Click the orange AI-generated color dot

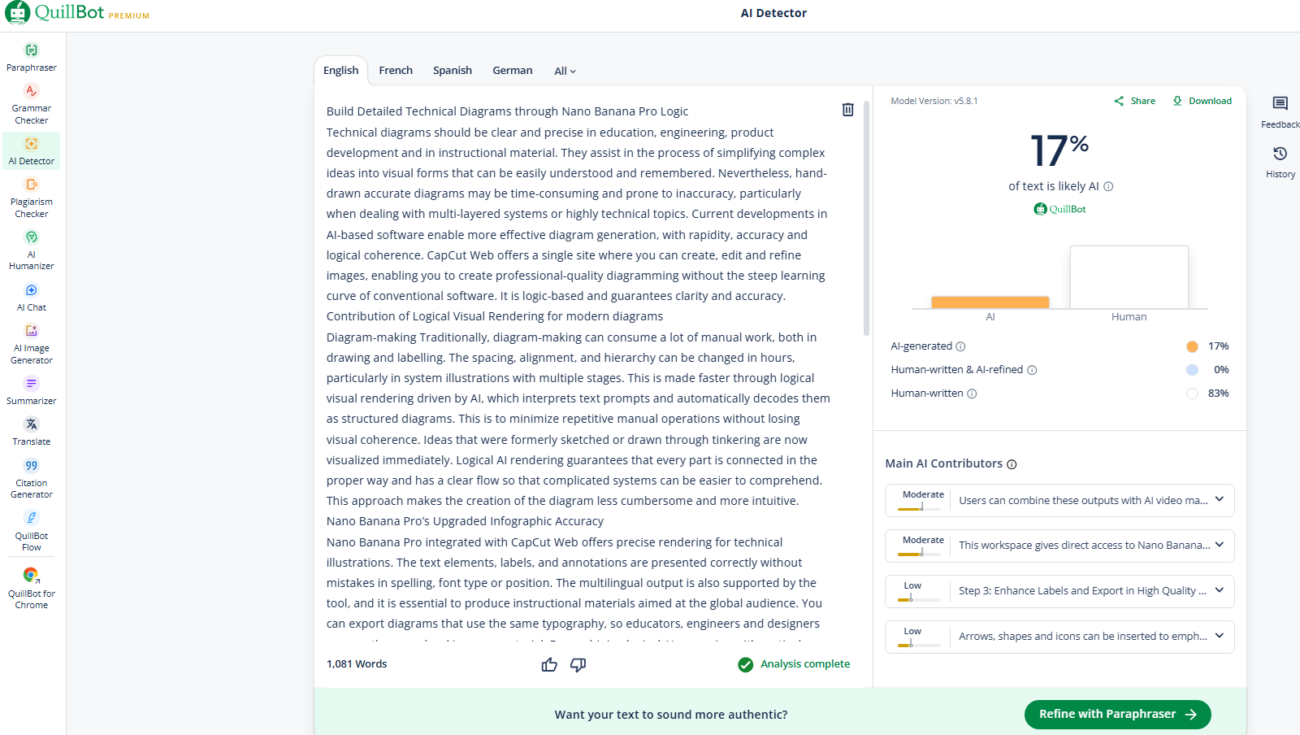pos(1192,347)
